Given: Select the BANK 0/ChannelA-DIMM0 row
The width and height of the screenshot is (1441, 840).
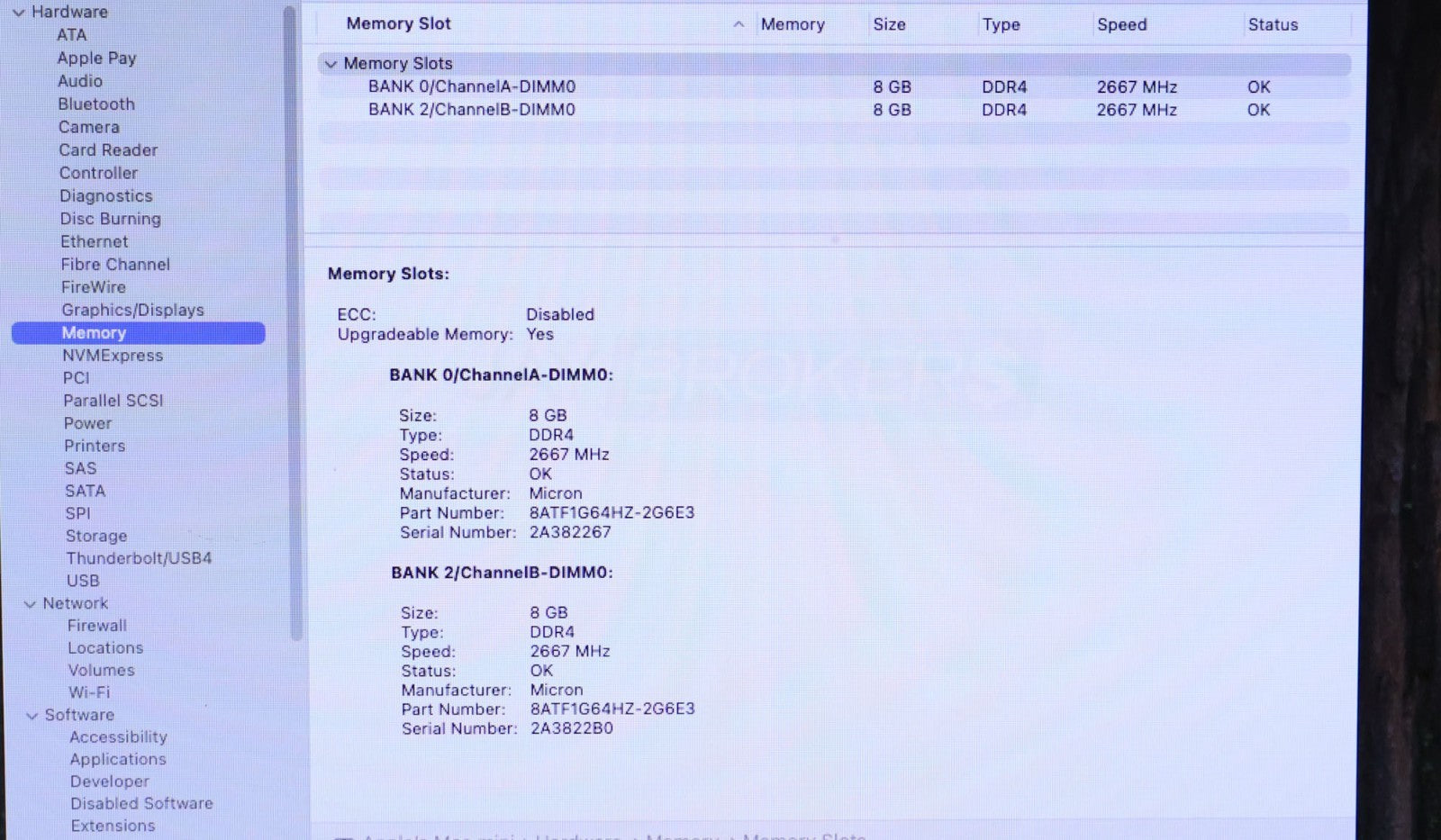Looking at the screenshot, I should coord(471,87).
